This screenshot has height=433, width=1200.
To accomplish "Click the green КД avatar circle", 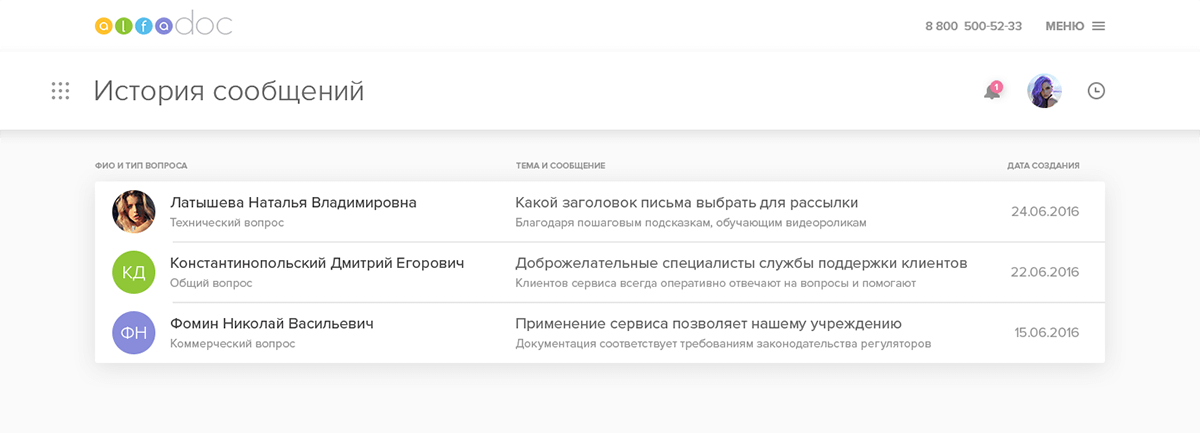I will 134,272.
